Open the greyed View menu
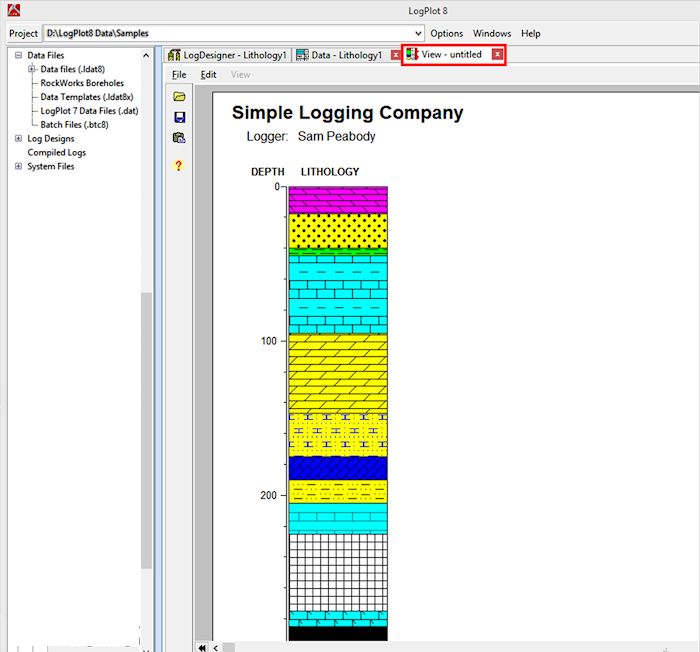This screenshot has width=700, height=652. [x=241, y=75]
